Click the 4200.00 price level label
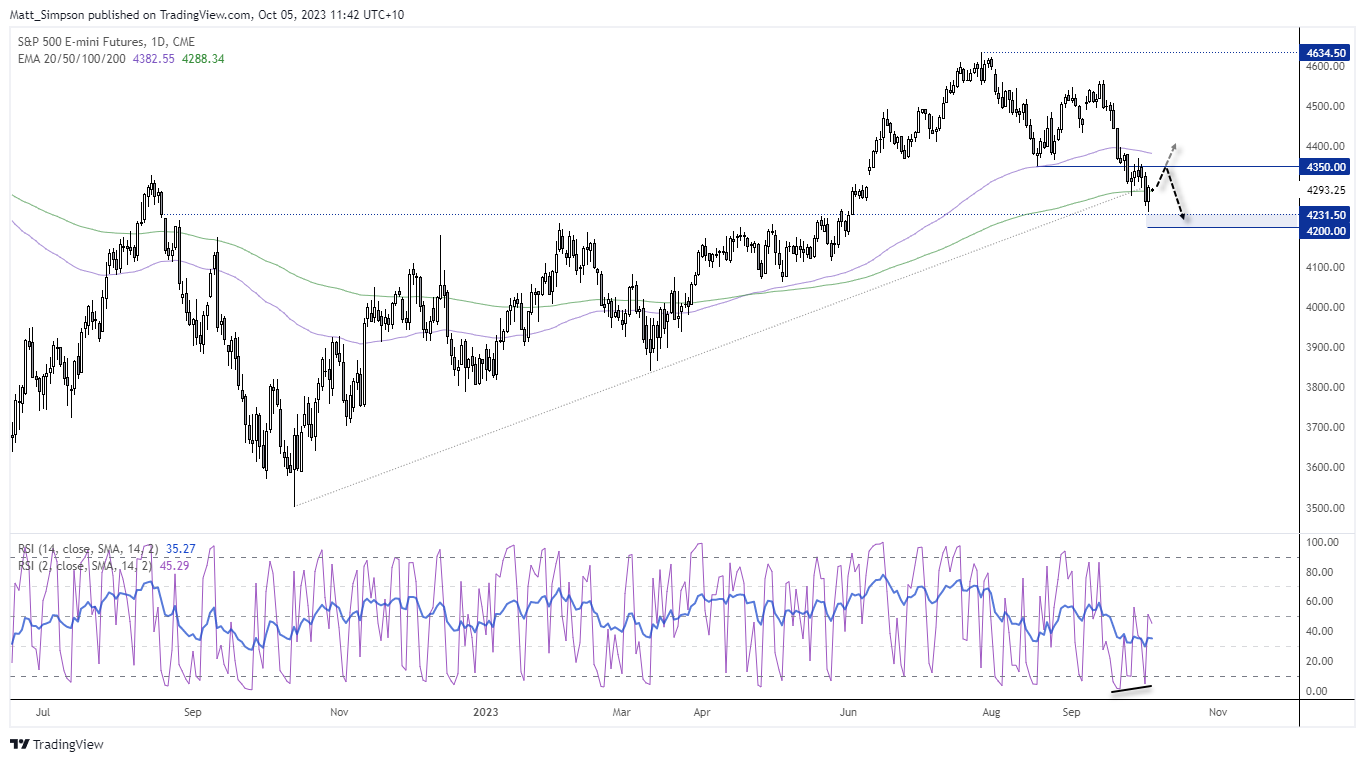 1327,231
